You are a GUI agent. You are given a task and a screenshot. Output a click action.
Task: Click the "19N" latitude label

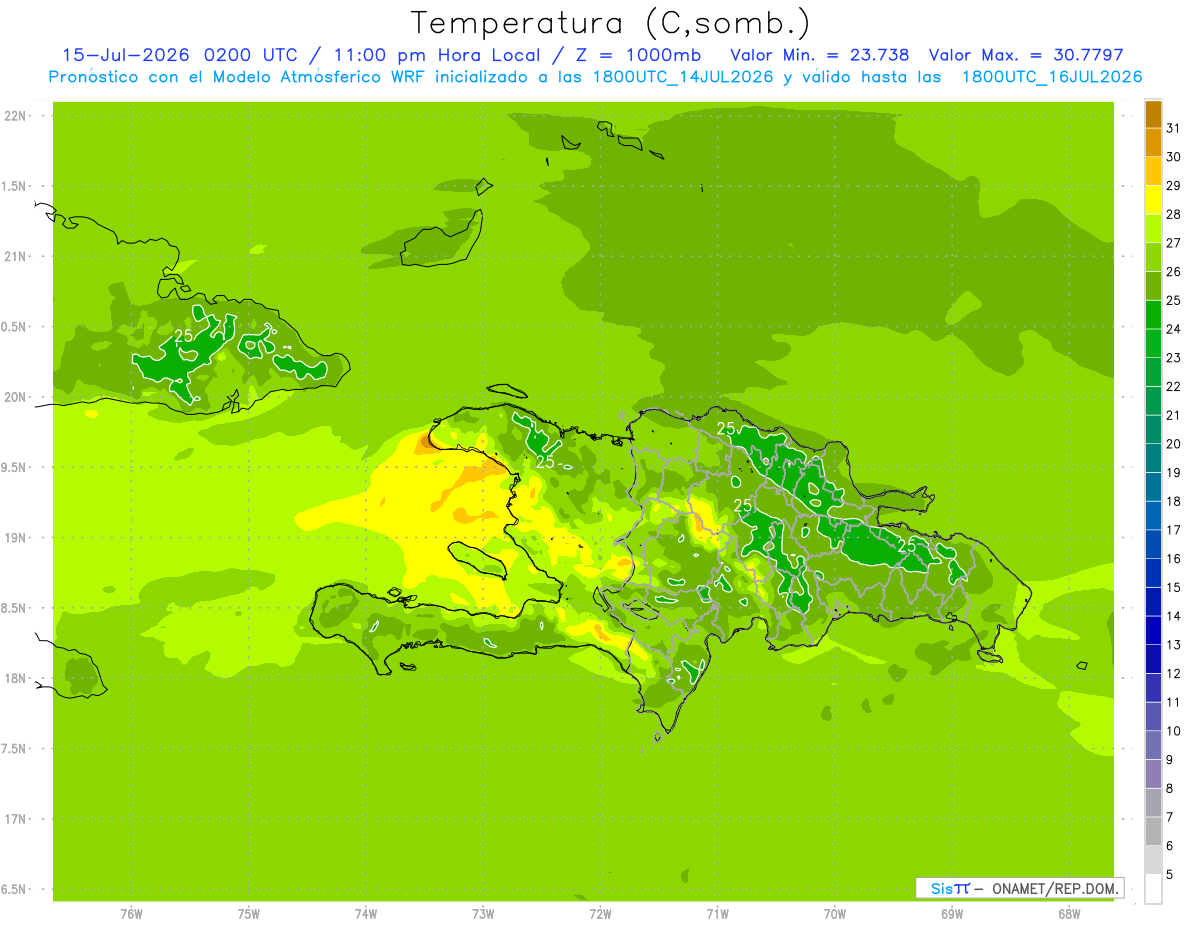click(15, 537)
